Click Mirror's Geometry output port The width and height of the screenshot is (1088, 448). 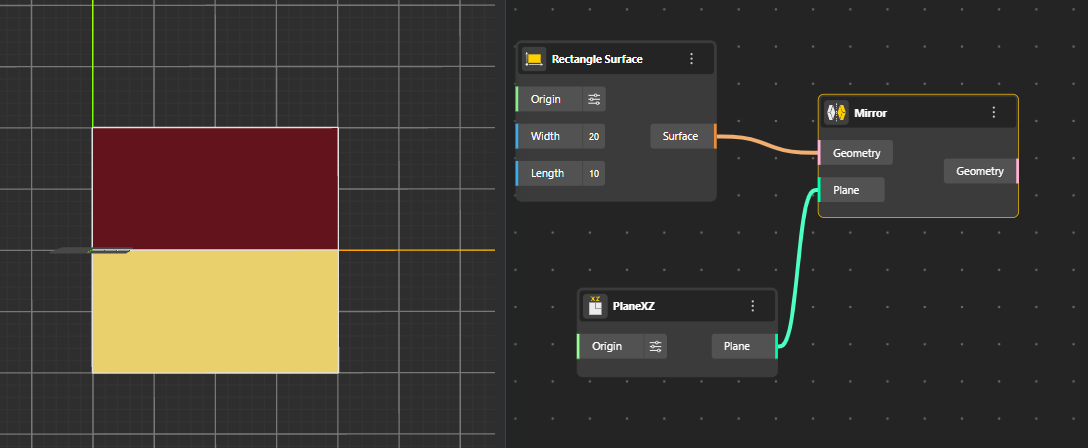click(x=1017, y=171)
